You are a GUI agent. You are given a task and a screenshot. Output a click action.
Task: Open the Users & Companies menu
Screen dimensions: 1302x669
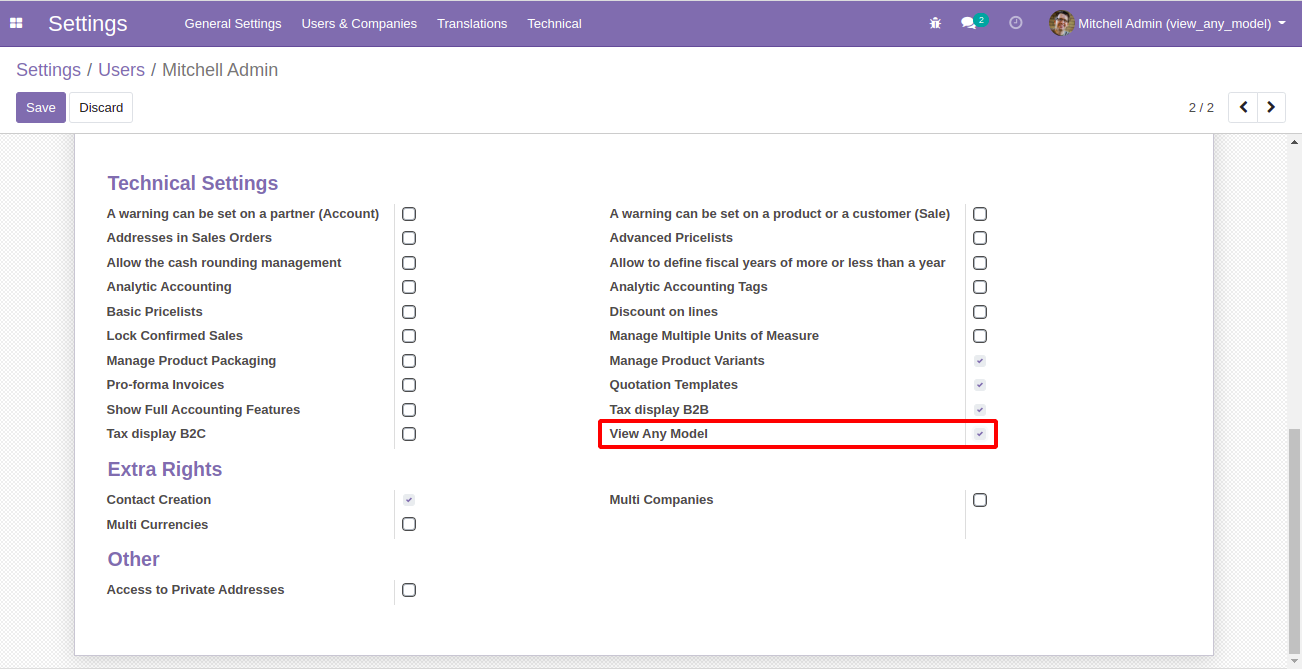pos(359,23)
